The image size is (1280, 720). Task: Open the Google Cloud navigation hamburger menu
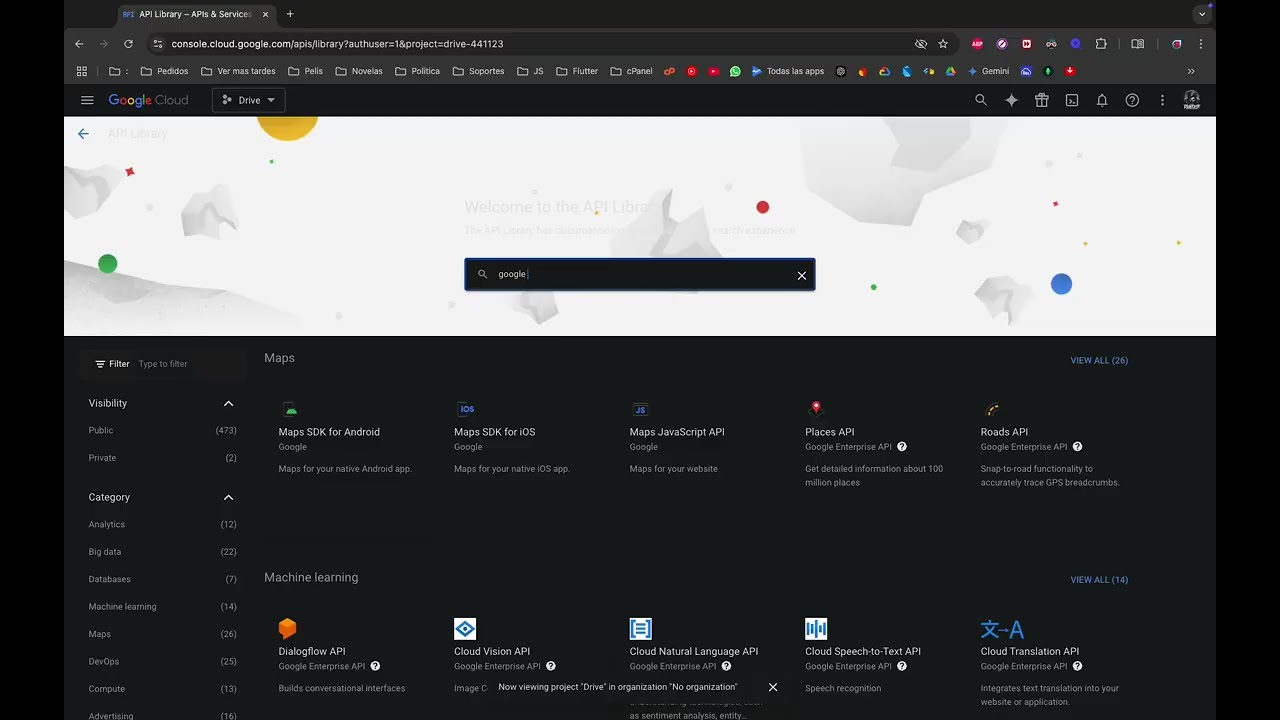pos(87,100)
